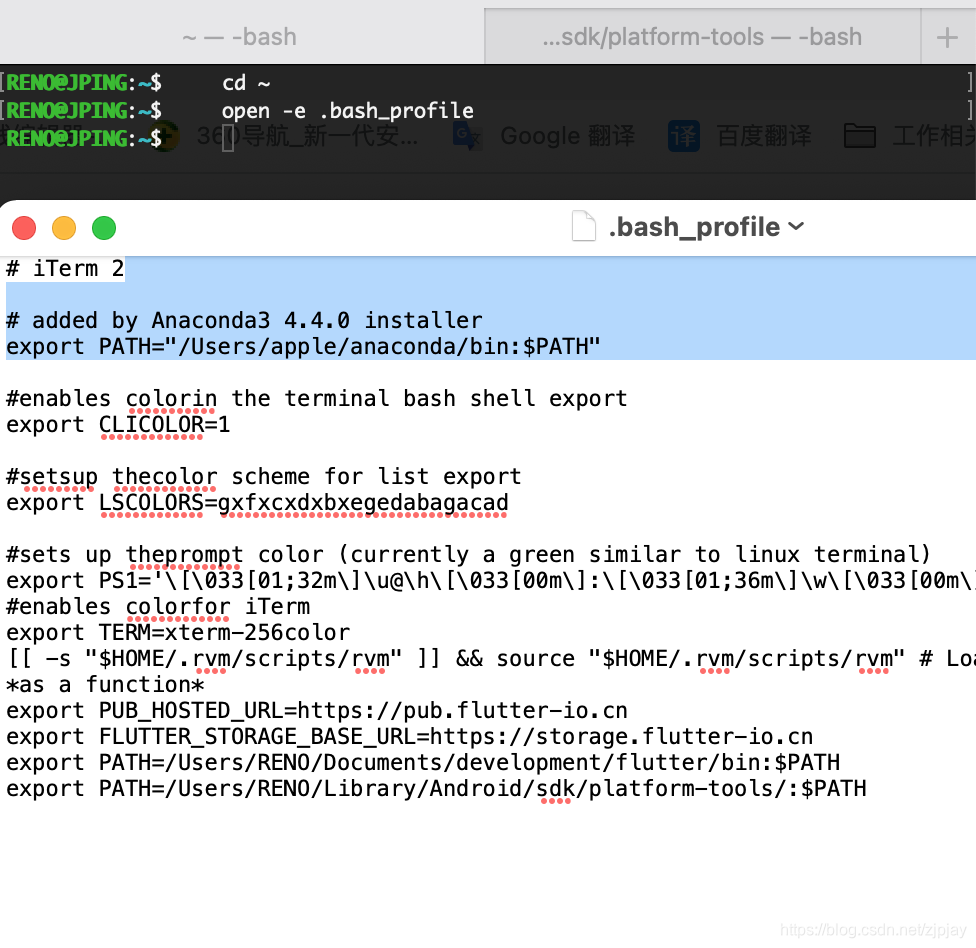
Task: Click the 'export TERM=xterm-256color' line
Action: click(178, 632)
